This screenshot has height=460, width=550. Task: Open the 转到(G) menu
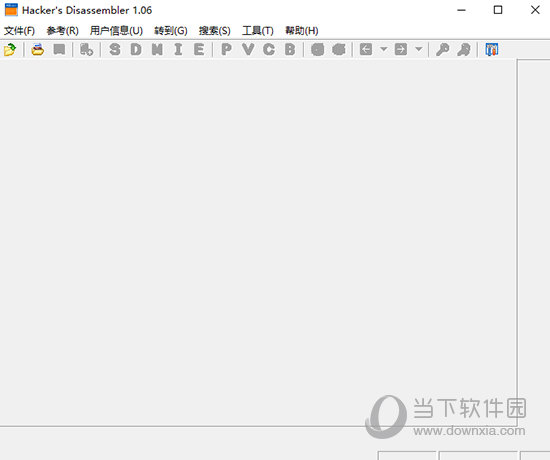(171, 31)
